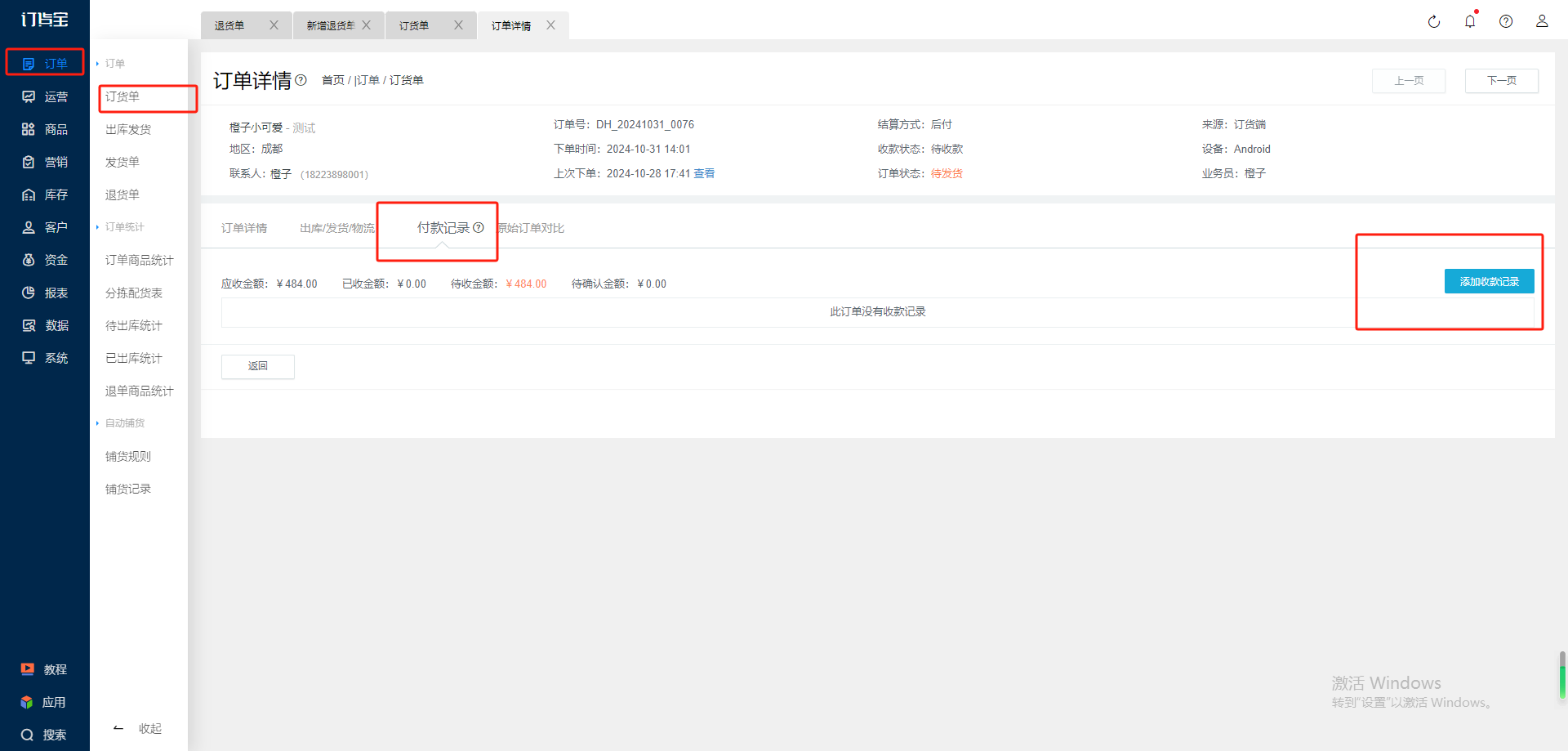Image resolution: width=1568 pixels, height=751 pixels.
Task: Select the 出库/发货/物流 sub-tab
Action: pos(337,228)
